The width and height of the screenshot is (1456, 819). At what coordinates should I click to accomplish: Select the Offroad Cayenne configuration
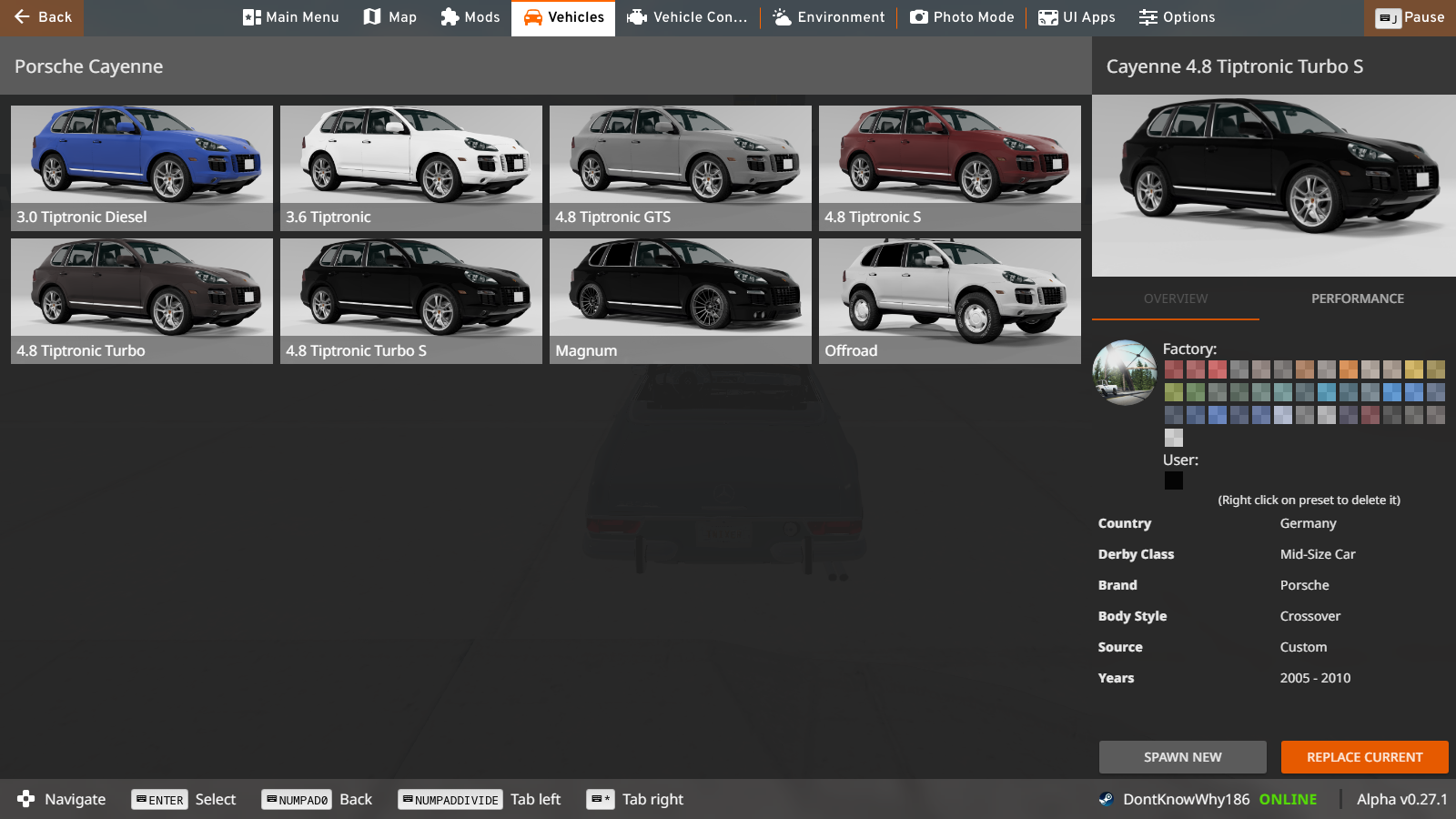pos(950,301)
